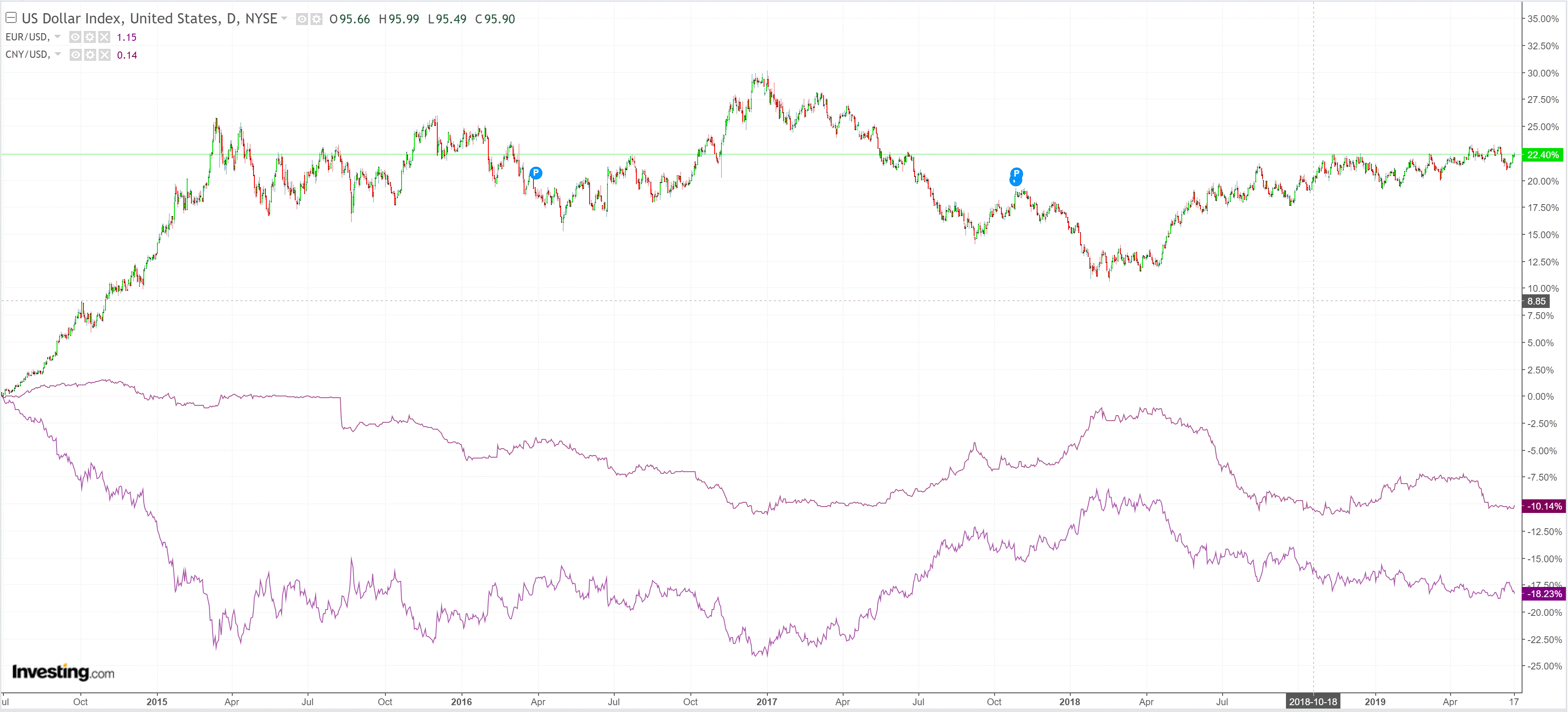Click the 8.85 crosshair value label
1568x712 pixels.
click(1536, 301)
